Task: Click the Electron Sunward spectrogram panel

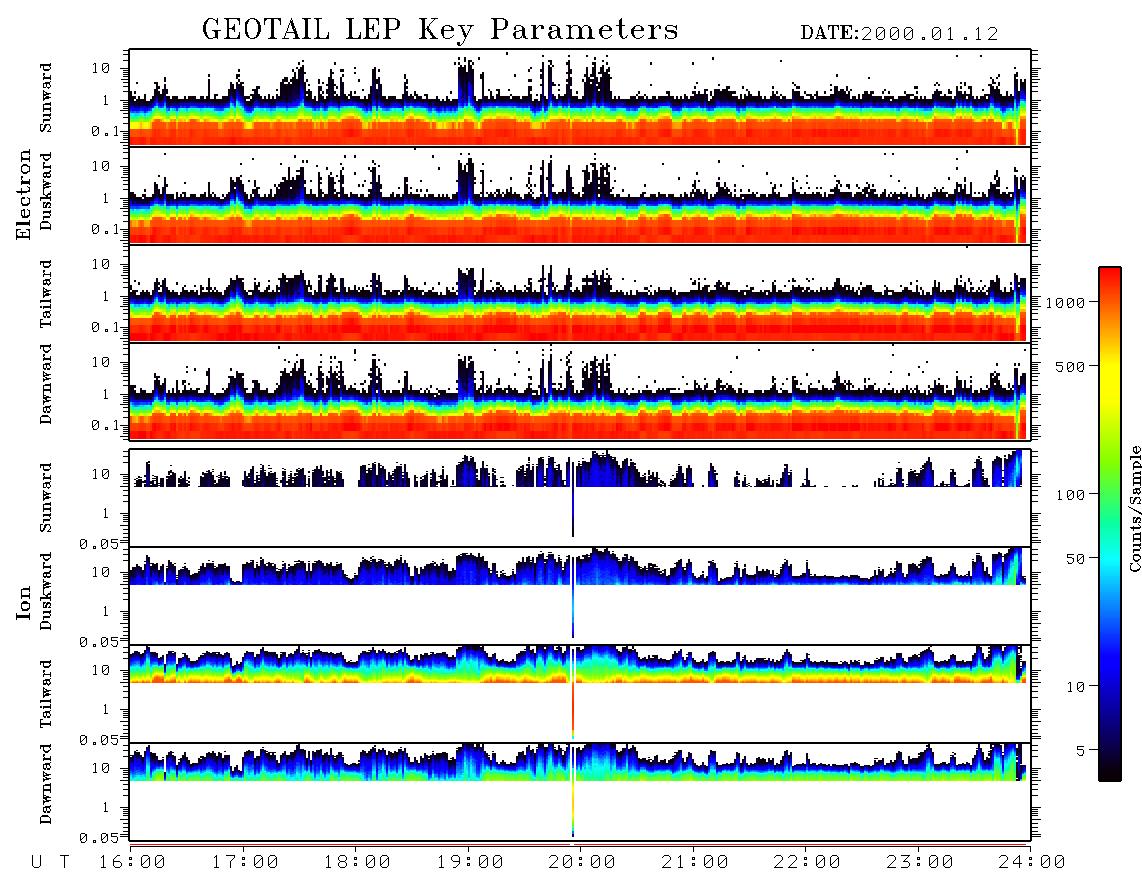Action: click(580, 98)
